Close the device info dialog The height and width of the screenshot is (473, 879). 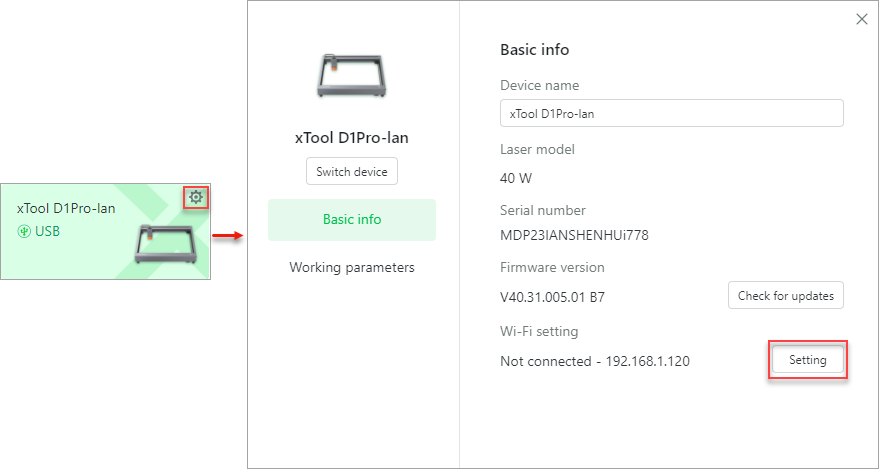point(861,19)
